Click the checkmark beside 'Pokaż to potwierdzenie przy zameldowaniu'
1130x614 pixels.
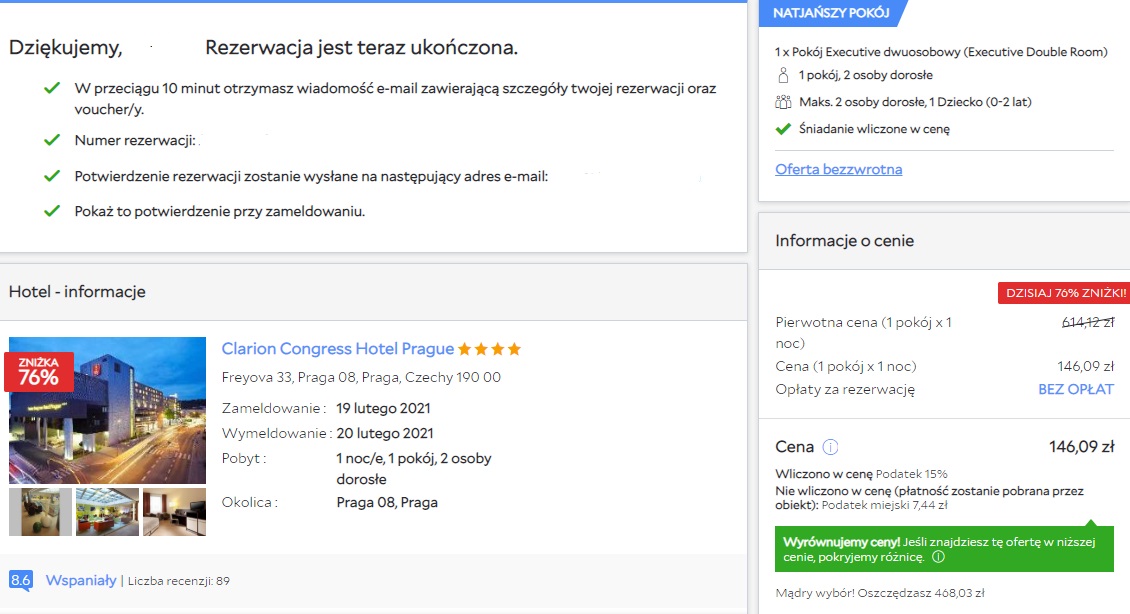coord(52,211)
